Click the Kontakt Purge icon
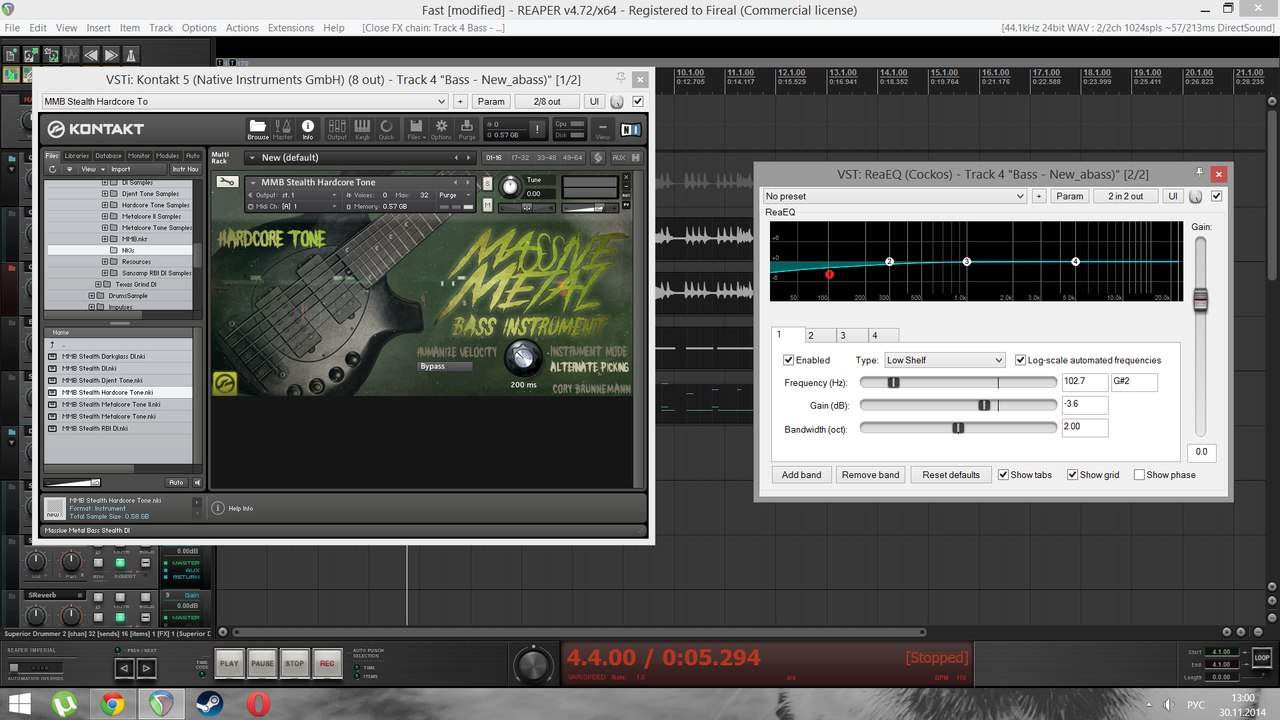The height and width of the screenshot is (720, 1280). coord(466,129)
